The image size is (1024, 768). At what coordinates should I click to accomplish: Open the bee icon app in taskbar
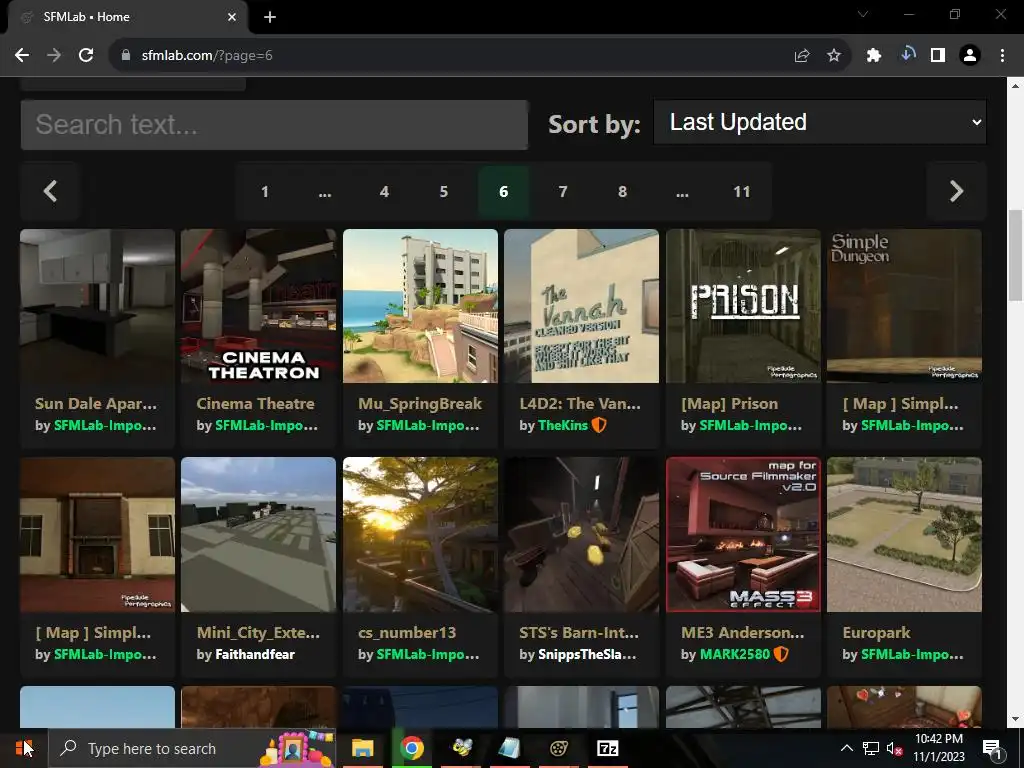[x=461, y=748]
